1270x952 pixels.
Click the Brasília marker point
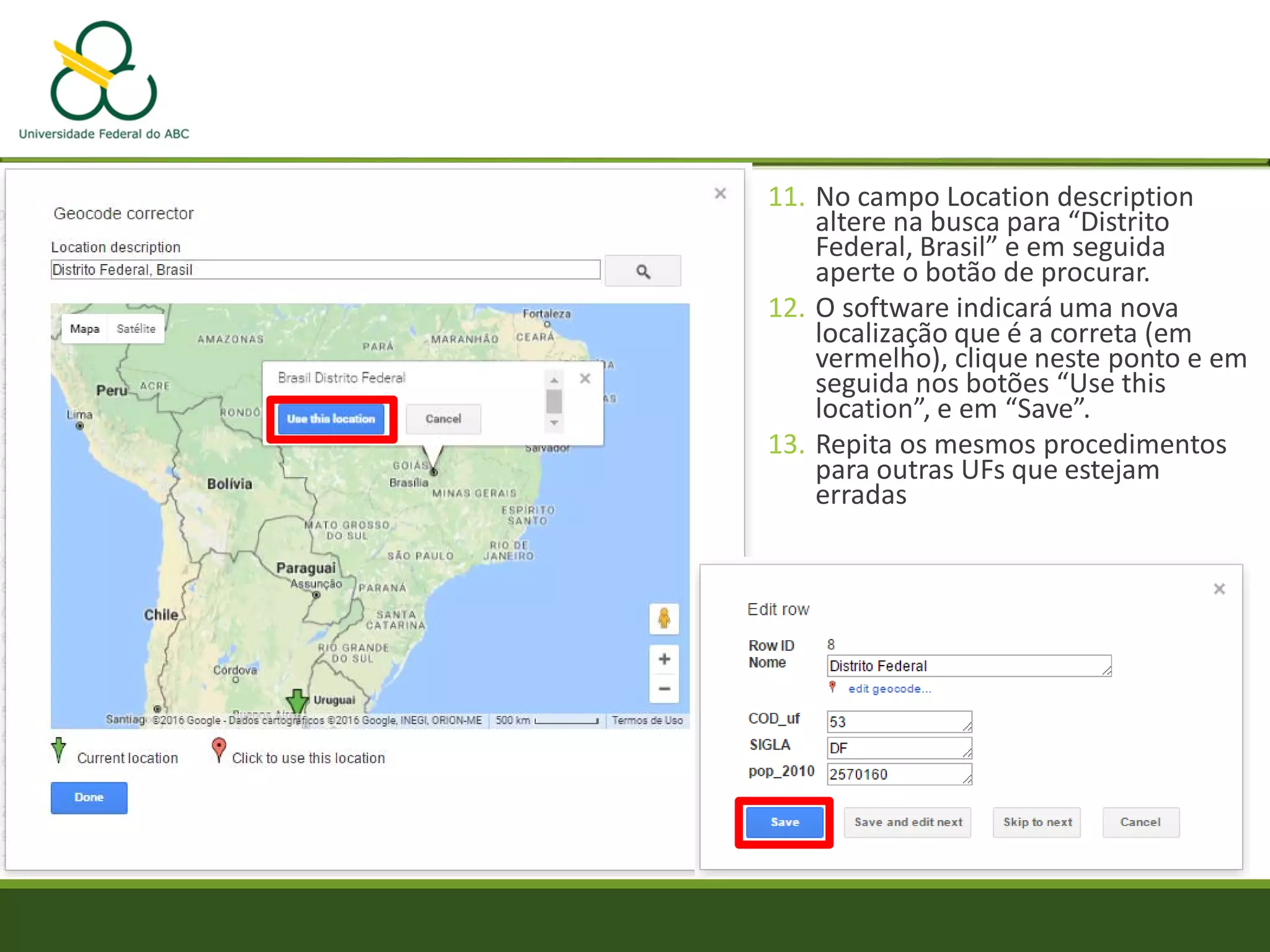click(x=433, y=472)
